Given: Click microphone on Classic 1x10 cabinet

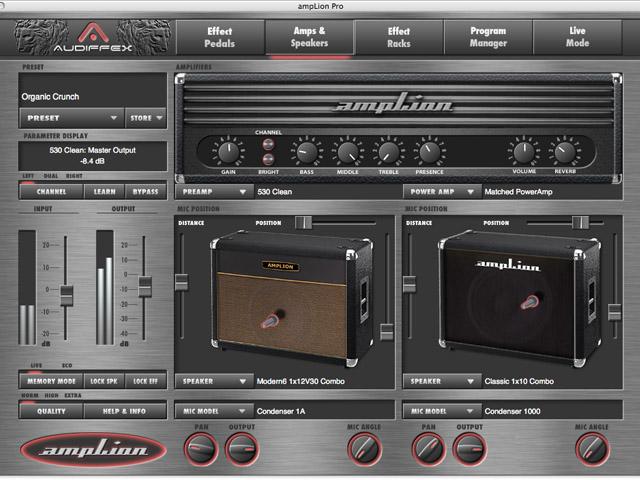Looking at the screenshot, I should [531, 301].
